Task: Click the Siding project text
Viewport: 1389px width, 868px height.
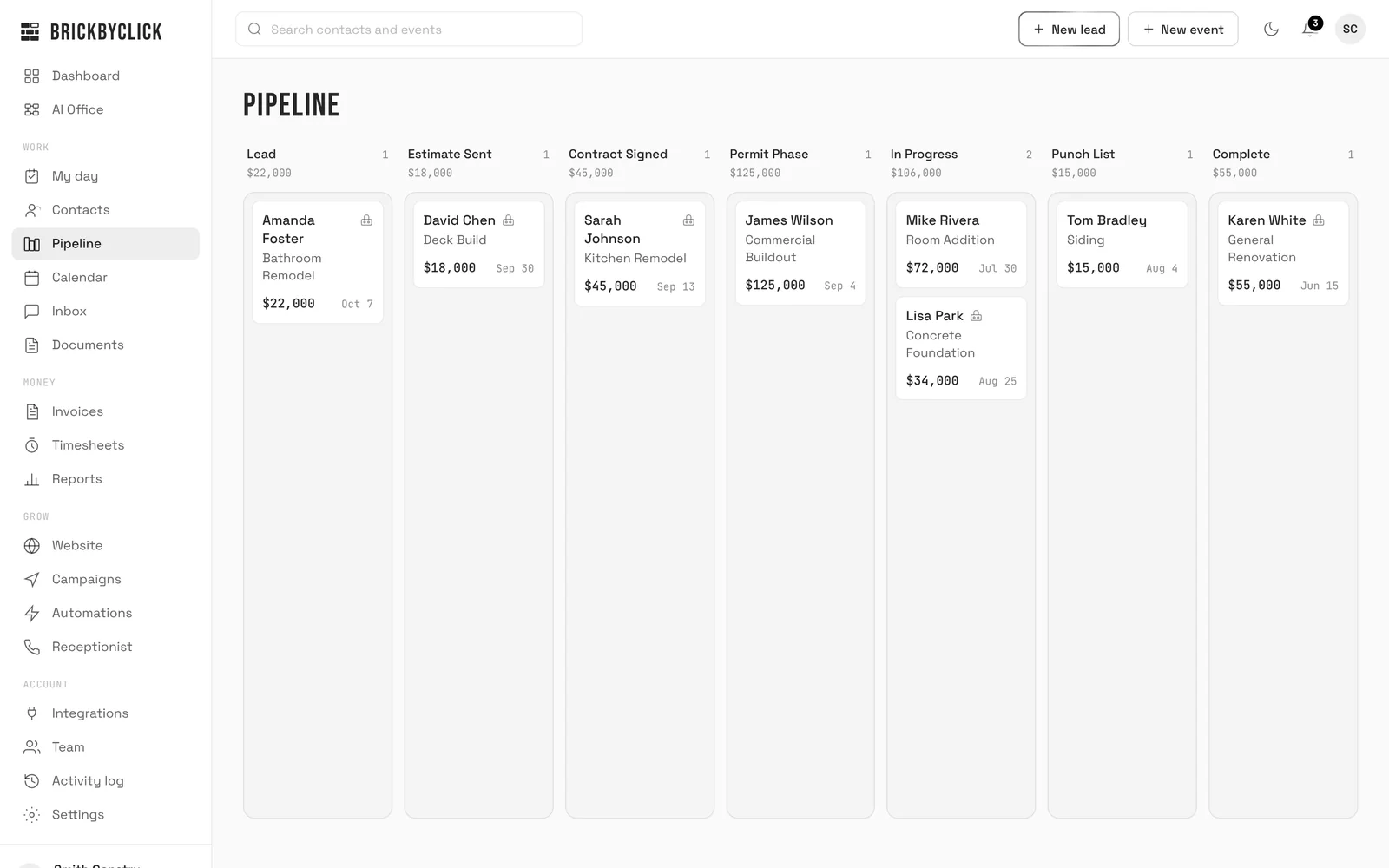Action: click(x=1086, y=240)
